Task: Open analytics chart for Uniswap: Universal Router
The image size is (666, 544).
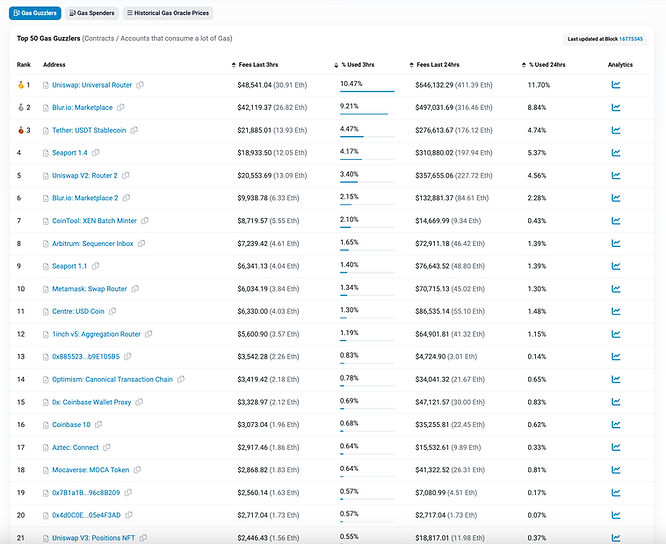Action: pyautogui.click(x=616, y=85)
